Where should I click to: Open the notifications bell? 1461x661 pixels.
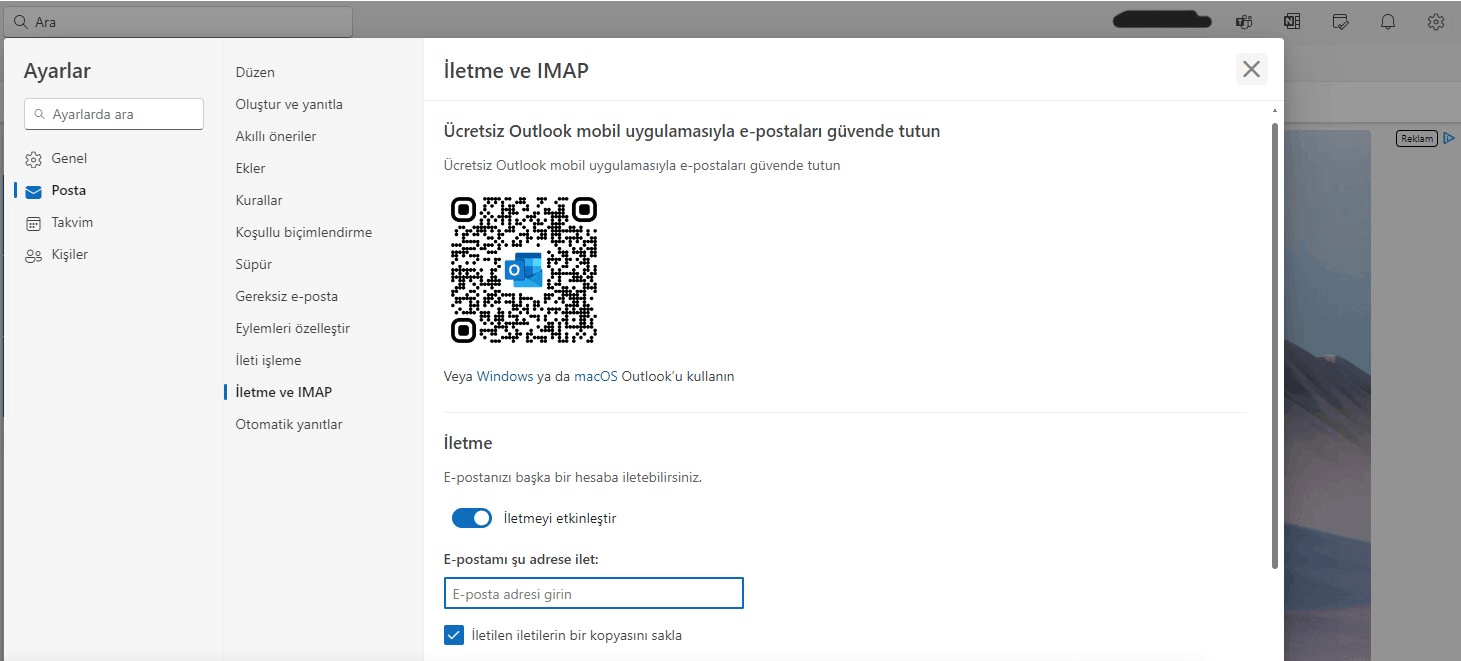1388,21
